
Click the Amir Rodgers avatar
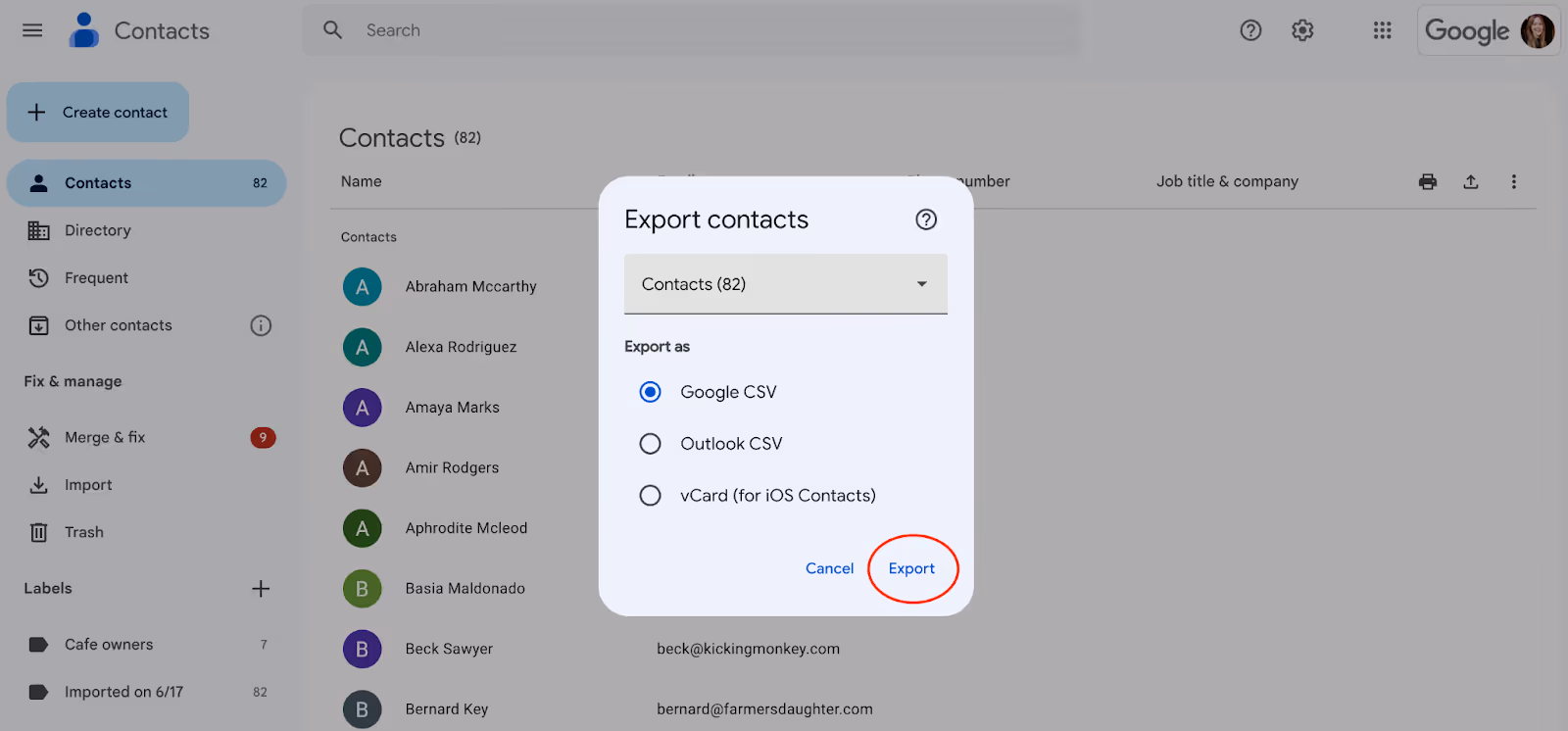363,468
